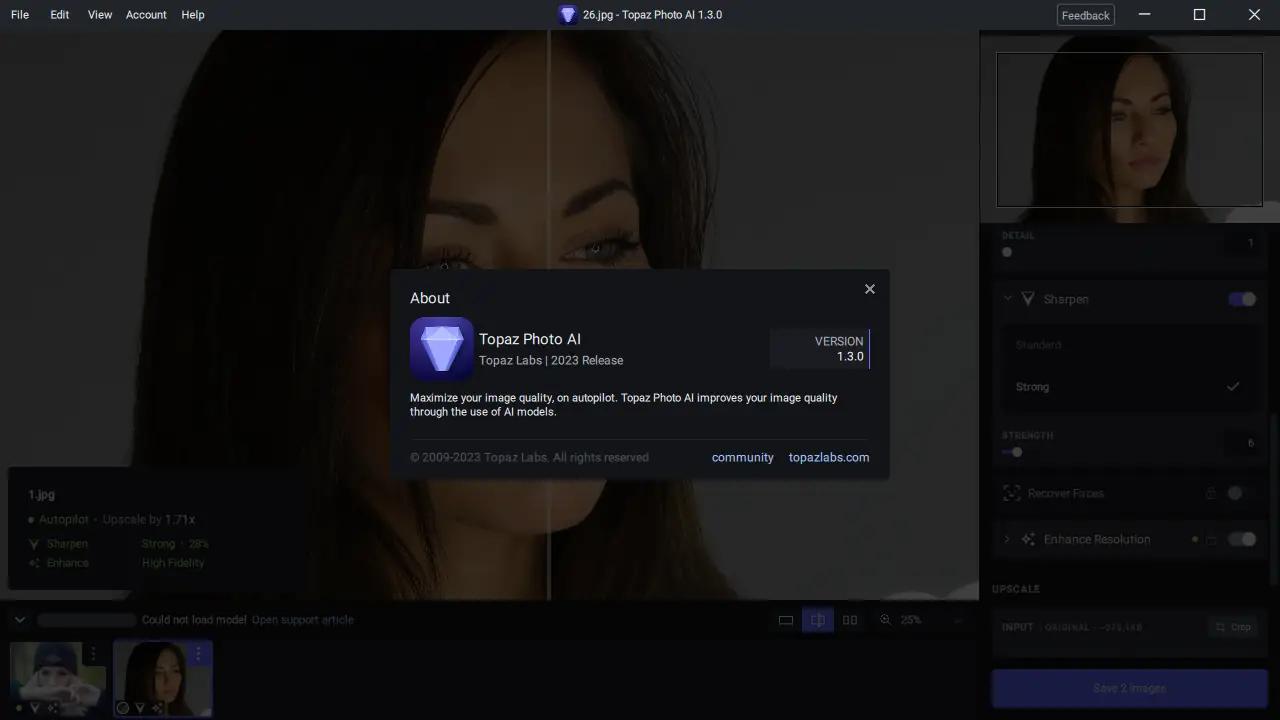
Task: Click the Enhance icon in info overlay
Action: coord(35,563)
